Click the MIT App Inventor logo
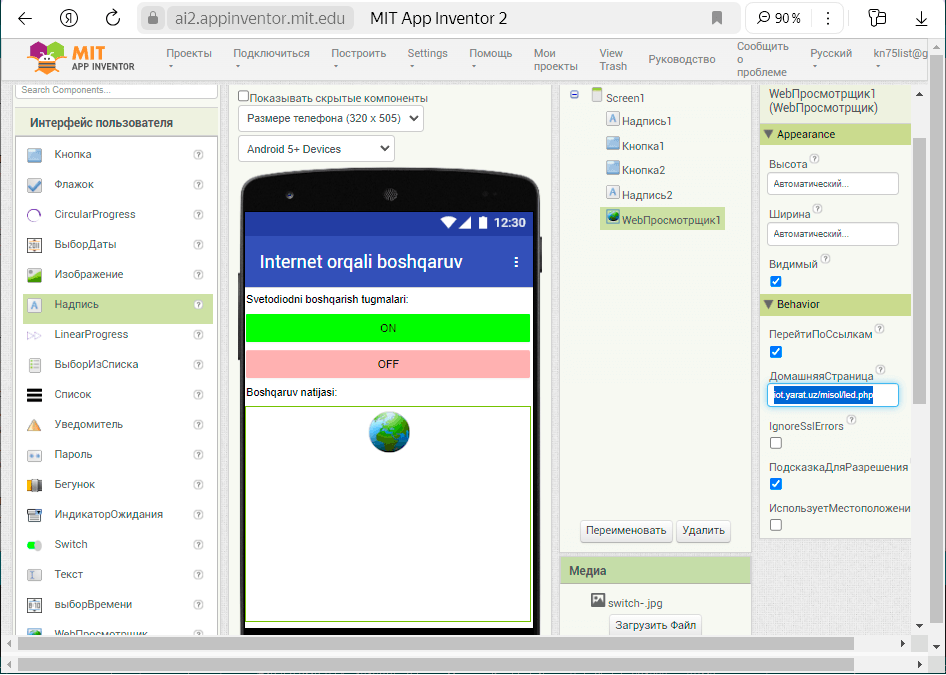This screenshot has width=946, height=675. pos(82,59)
